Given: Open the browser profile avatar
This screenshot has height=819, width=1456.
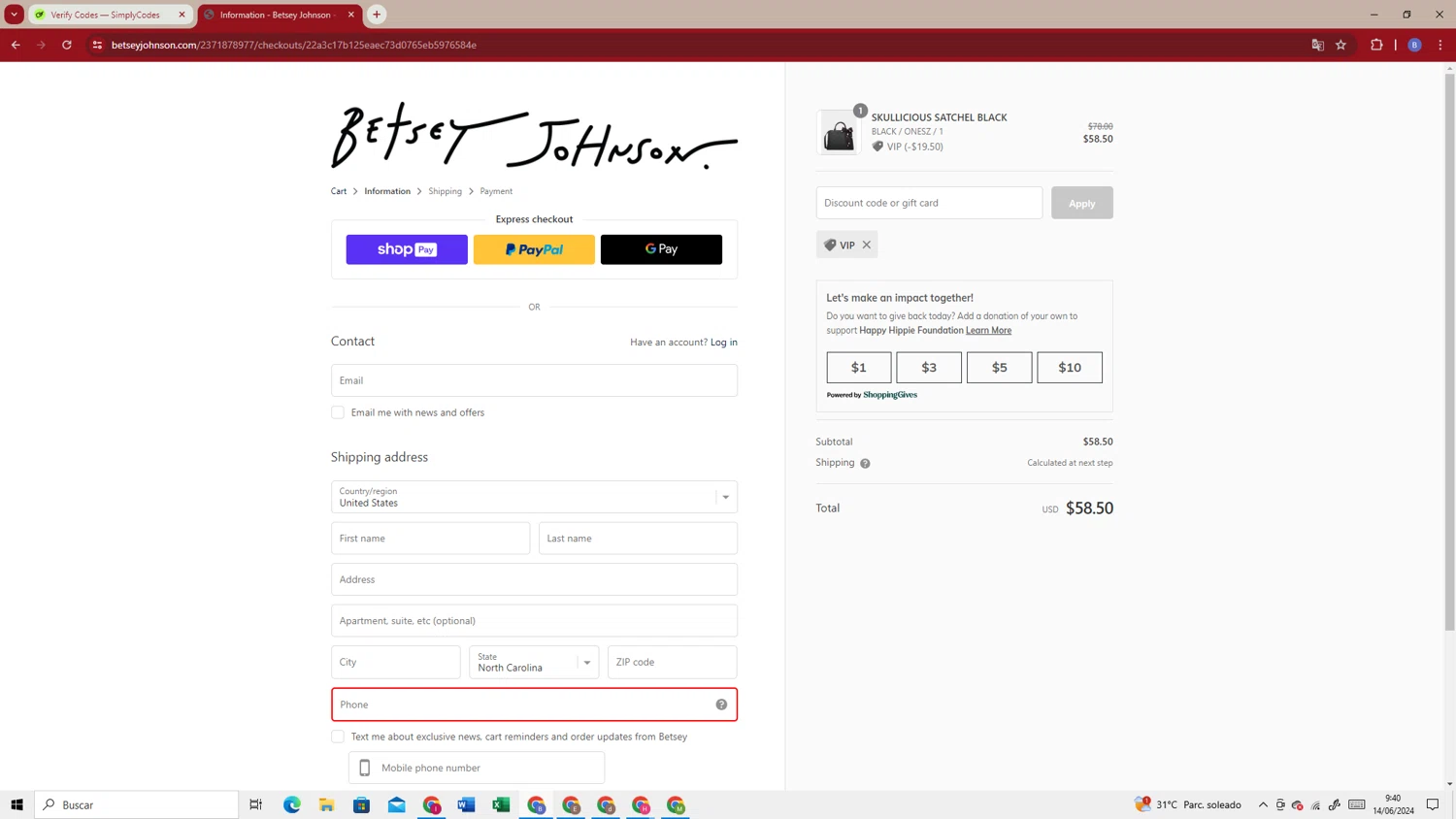Looking at the screenshot, I should (x=1414, y=45).
